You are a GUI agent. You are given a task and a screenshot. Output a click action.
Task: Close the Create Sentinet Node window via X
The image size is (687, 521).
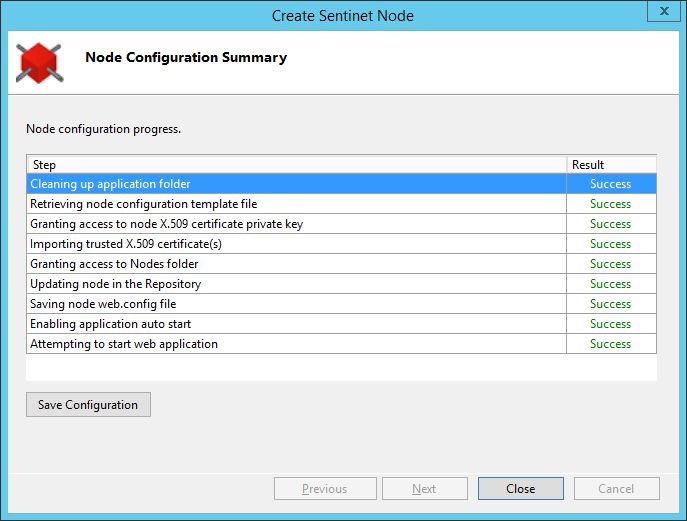664,11
